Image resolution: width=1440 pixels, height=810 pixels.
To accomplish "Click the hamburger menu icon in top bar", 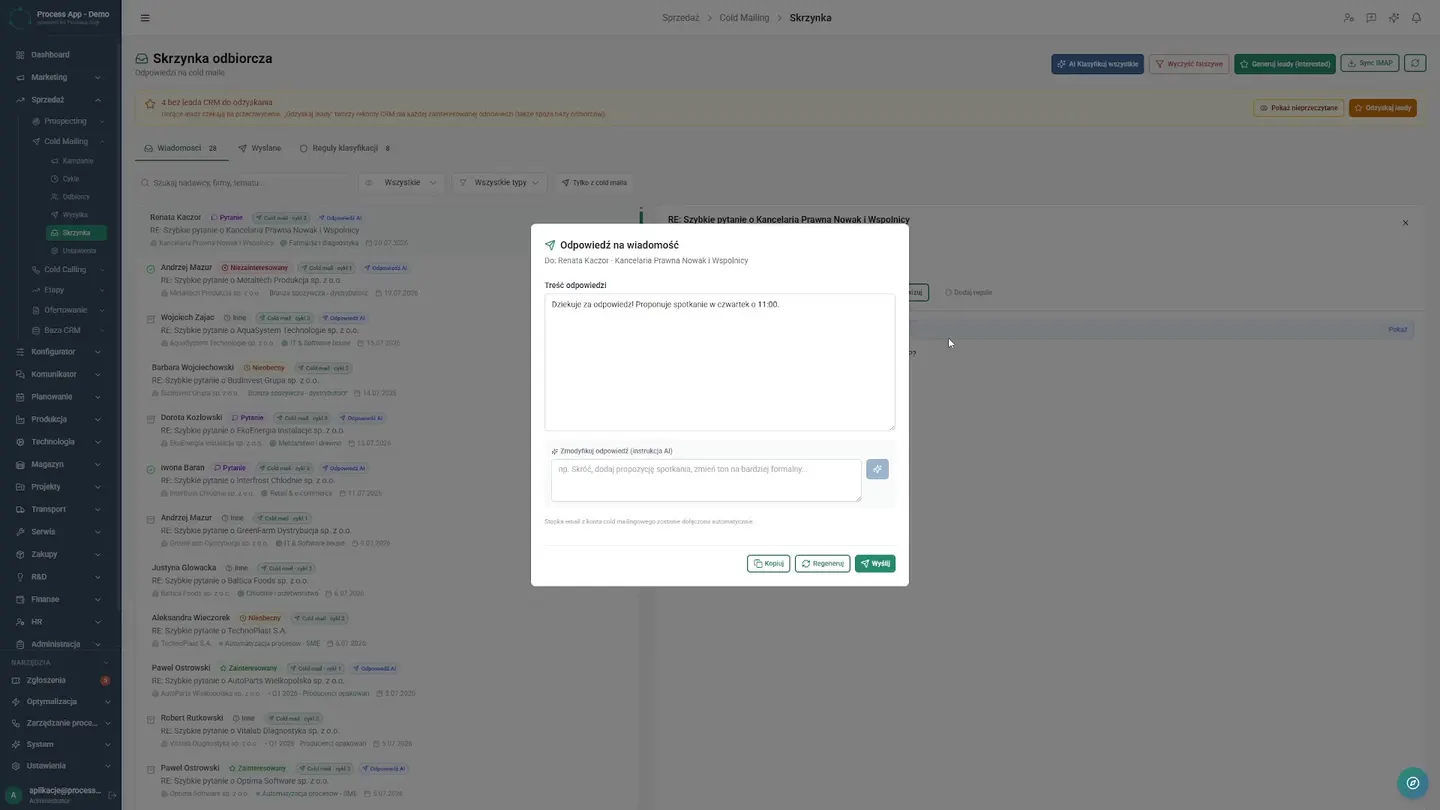I will [145, 18].
